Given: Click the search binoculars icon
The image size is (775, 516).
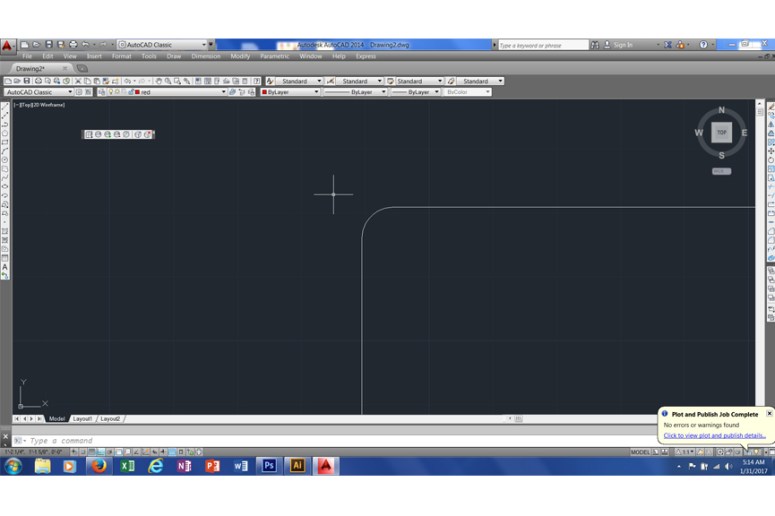Looking at the screenshot, I should coord(595,45).
